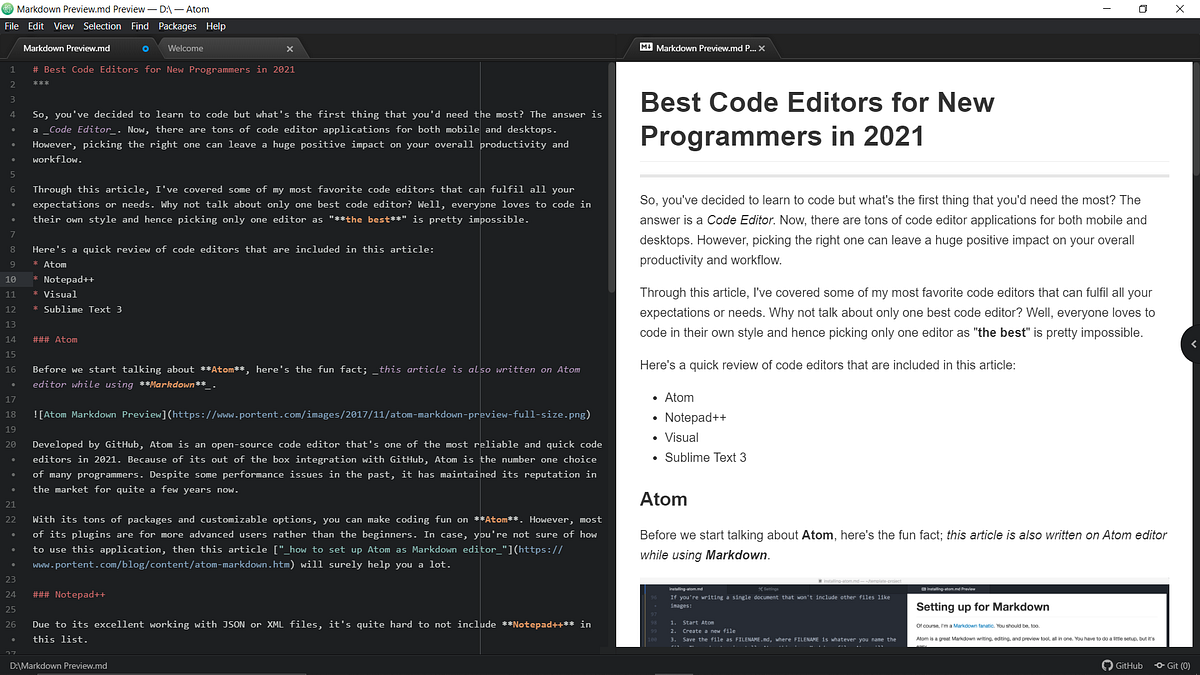Open the Packages menu
This screenshot has height=675, width=1200.
click(177, 26)
